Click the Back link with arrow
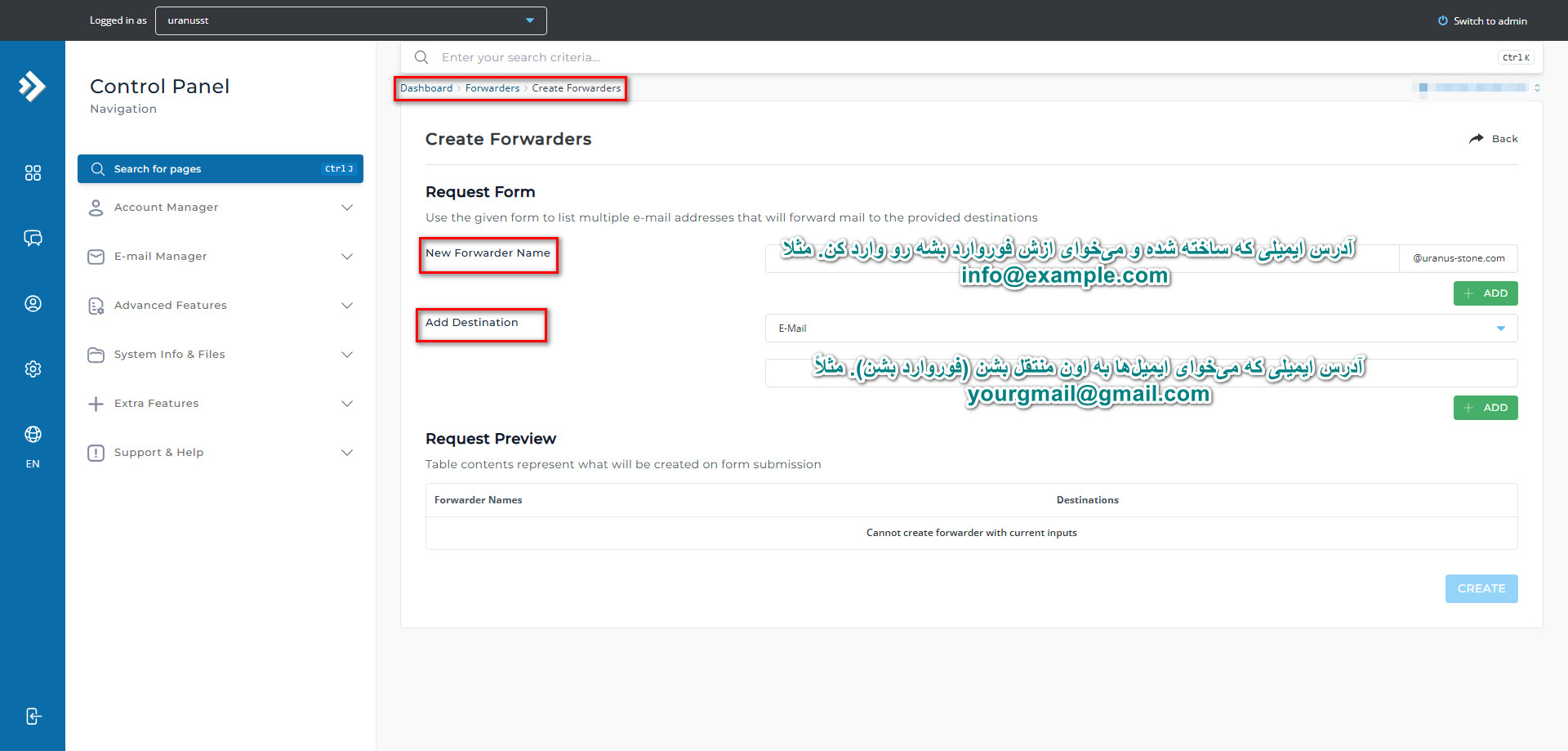 click(x=1494, y=138)
